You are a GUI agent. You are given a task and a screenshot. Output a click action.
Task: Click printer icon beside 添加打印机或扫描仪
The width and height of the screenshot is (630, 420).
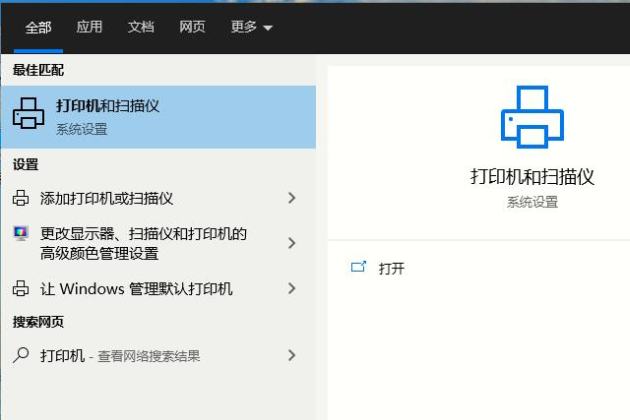click(20, 198)
